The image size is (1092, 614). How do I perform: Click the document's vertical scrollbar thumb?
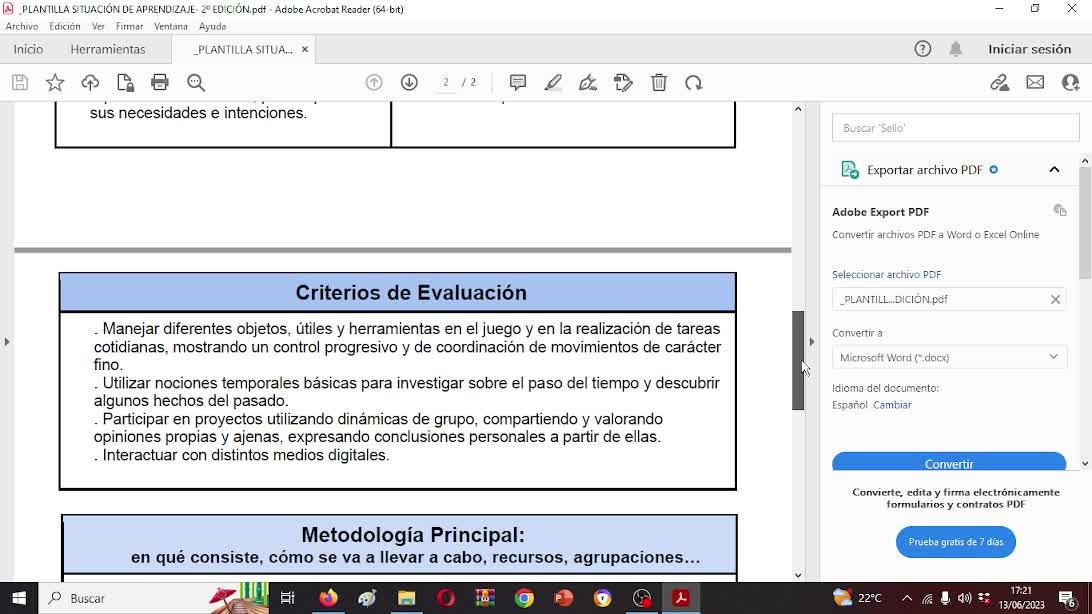coord(798,360)
